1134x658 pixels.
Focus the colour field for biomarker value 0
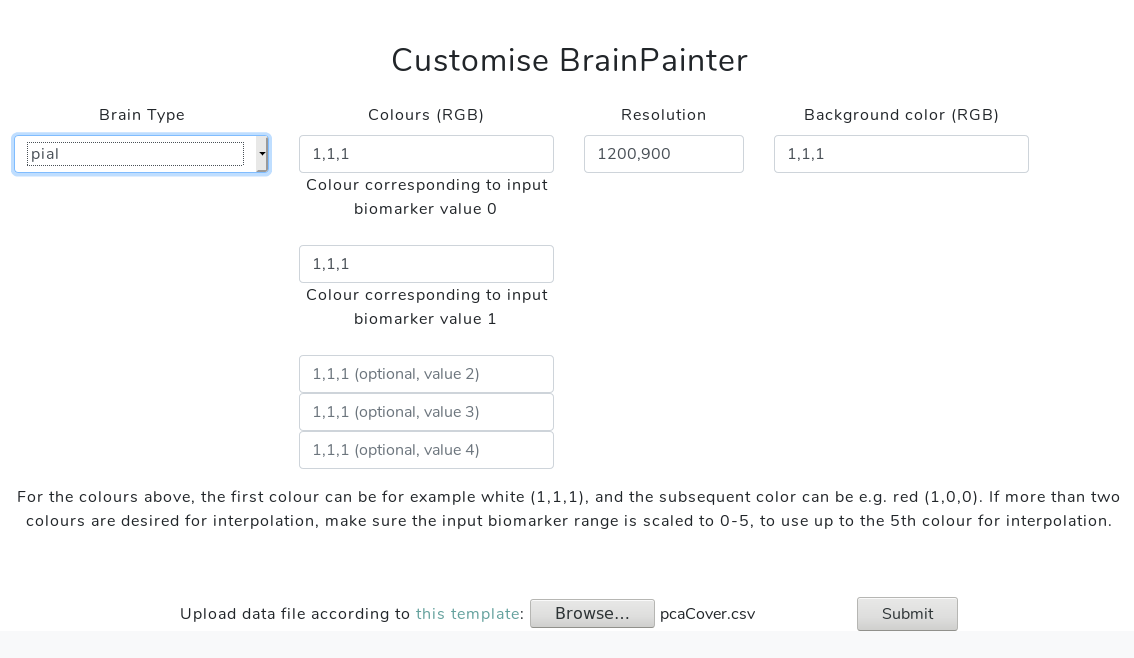(426, 154)
